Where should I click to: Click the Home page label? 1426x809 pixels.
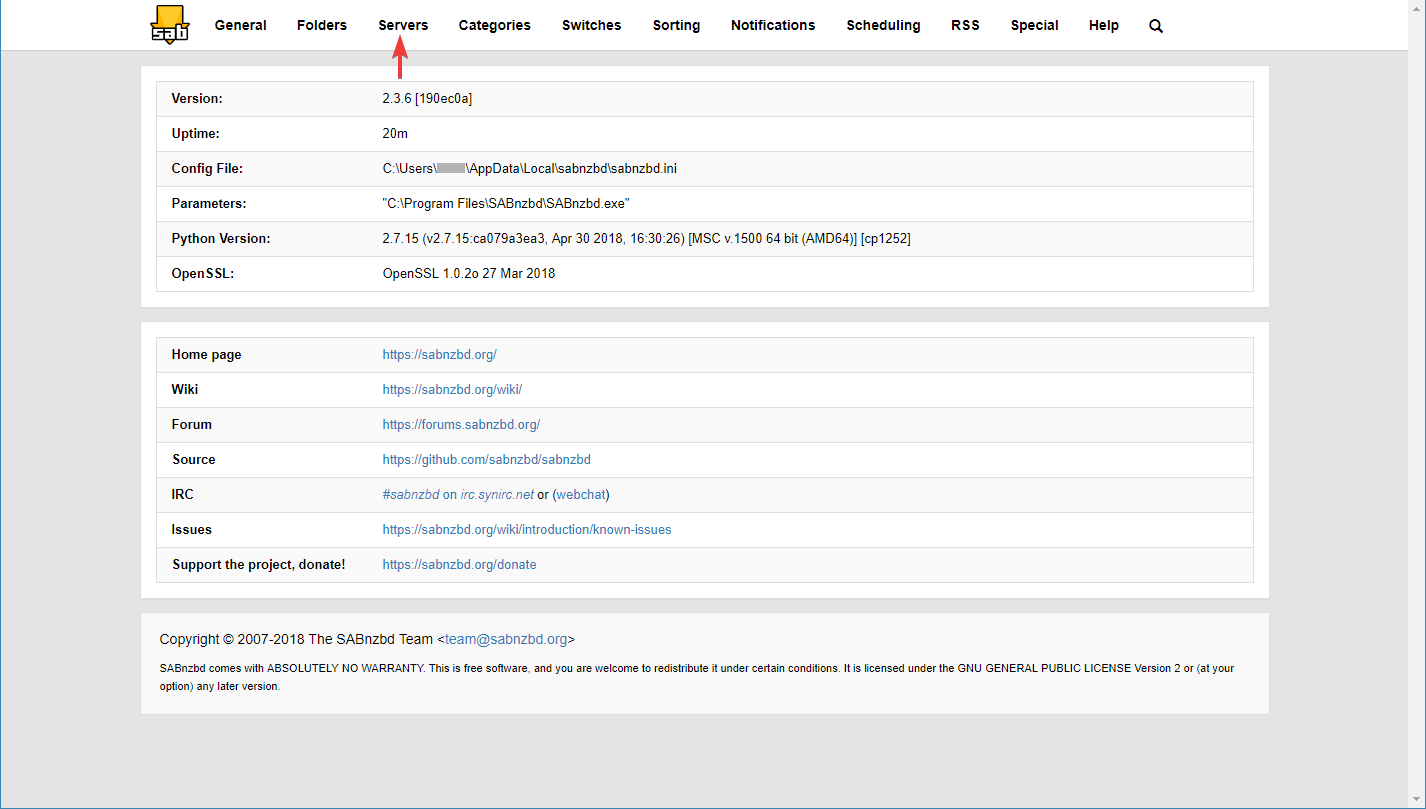(207, 354)
